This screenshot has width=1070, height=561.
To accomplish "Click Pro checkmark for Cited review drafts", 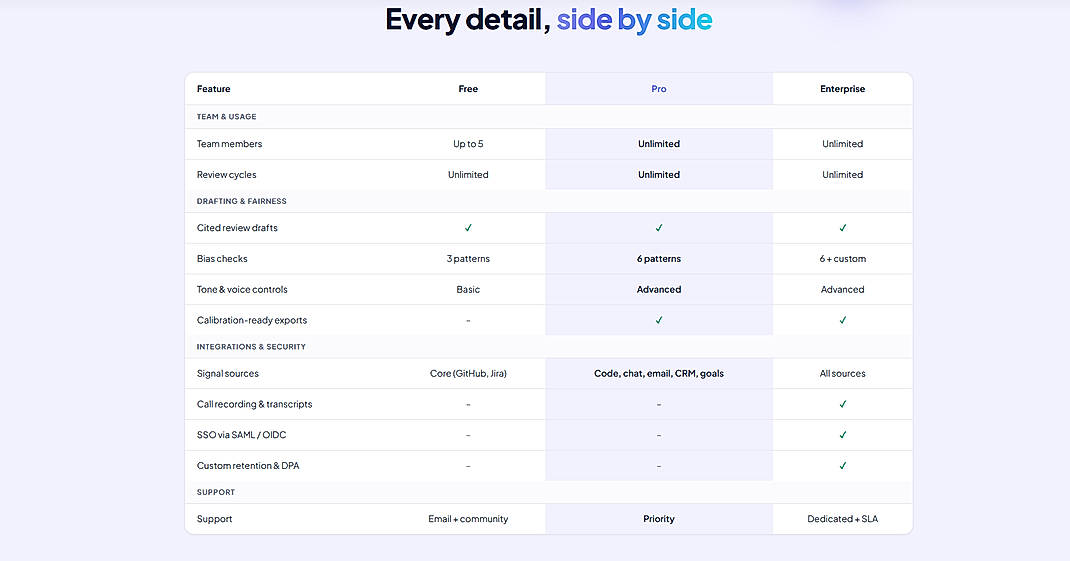I will [659, 228].
